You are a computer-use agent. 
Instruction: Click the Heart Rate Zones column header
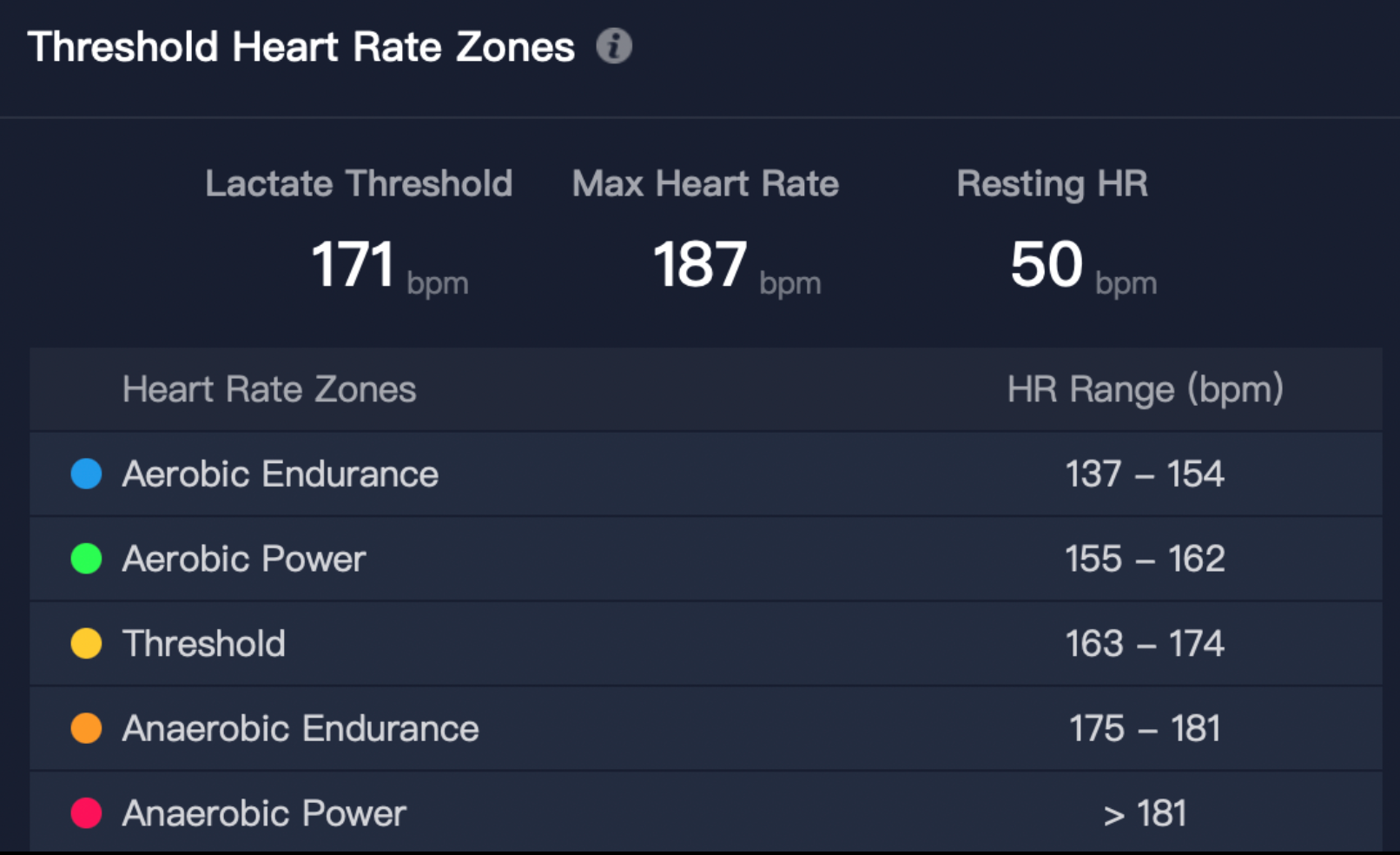coord(269,389)
